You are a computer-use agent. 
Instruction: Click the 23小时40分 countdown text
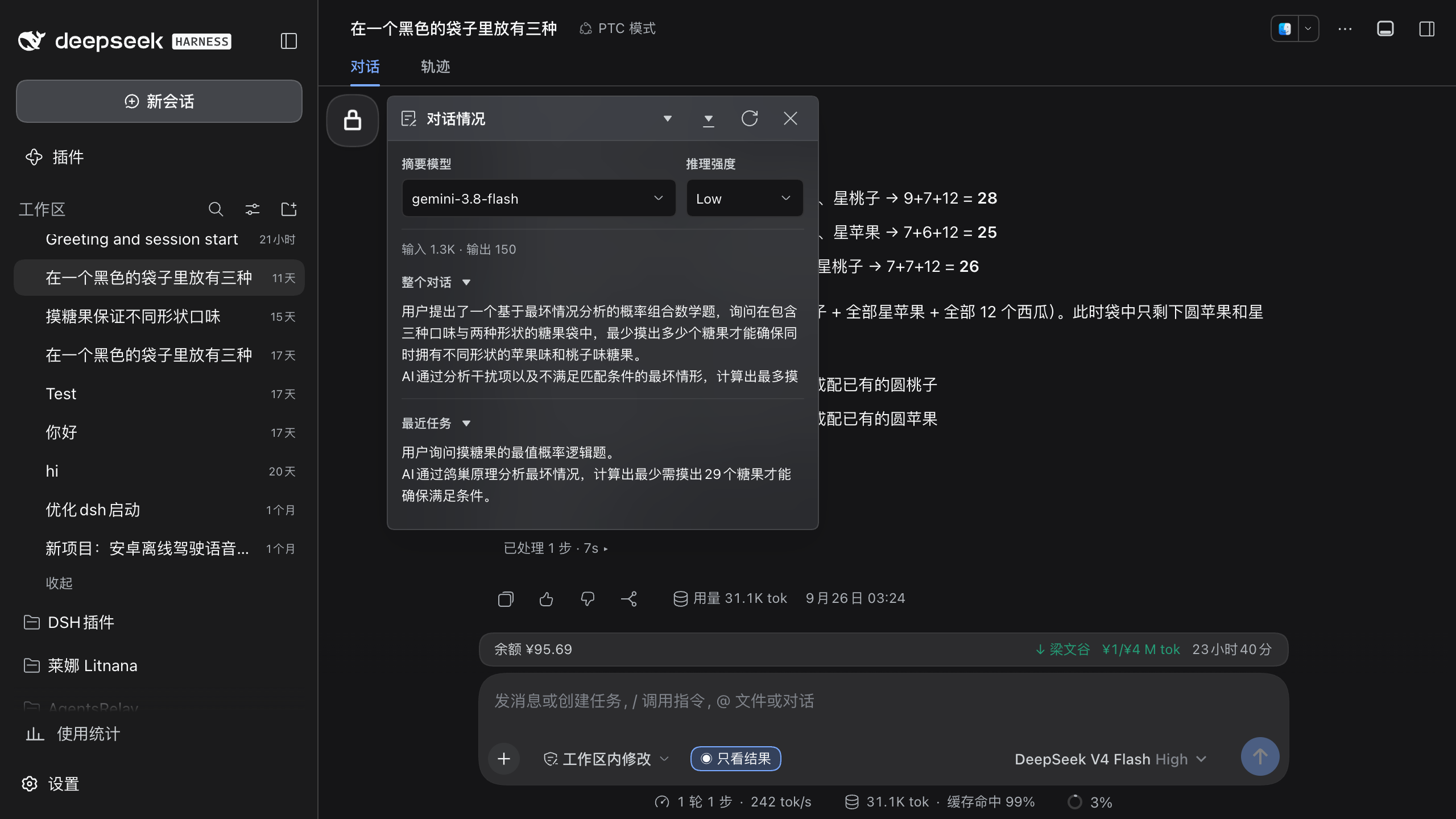[1232, 650]
